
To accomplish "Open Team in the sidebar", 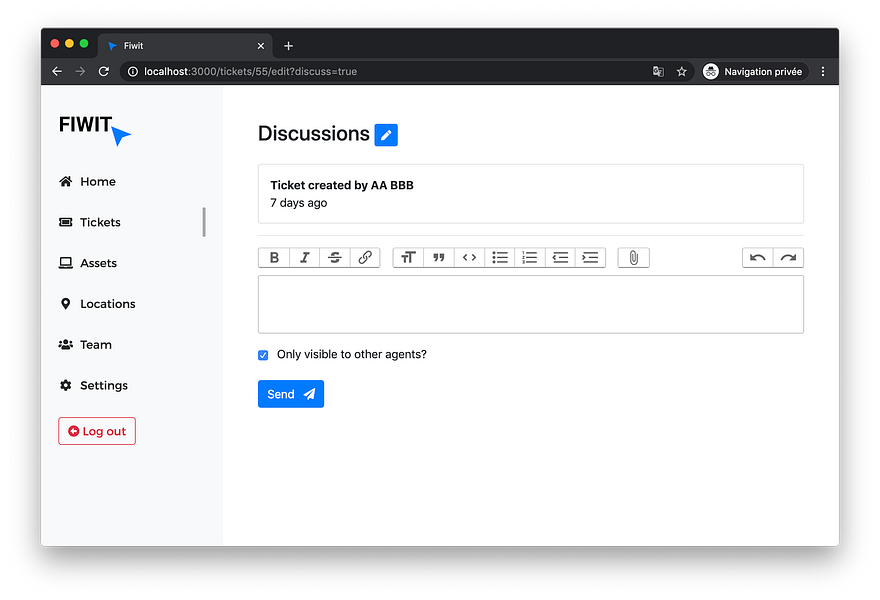I will coord(85,345).
